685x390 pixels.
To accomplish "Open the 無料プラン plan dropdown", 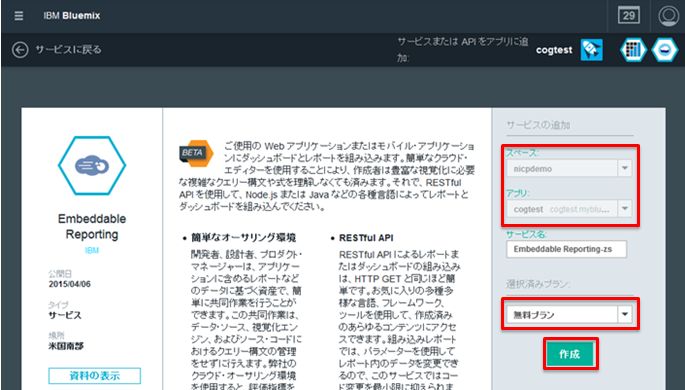I will coord(569,314).
